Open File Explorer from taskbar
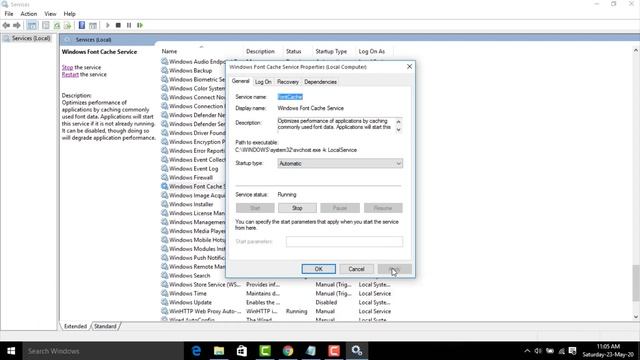 pos(219,351)
